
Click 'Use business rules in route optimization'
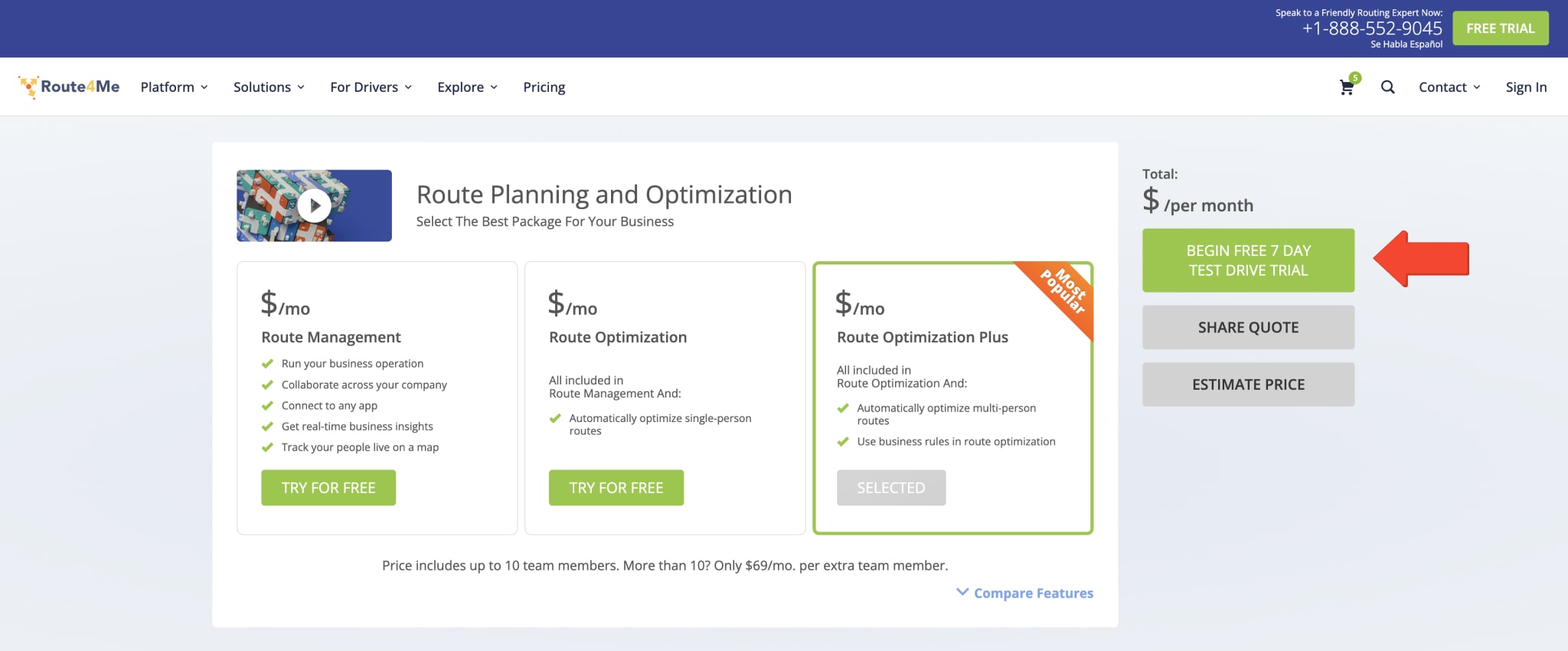click(956, 442)
